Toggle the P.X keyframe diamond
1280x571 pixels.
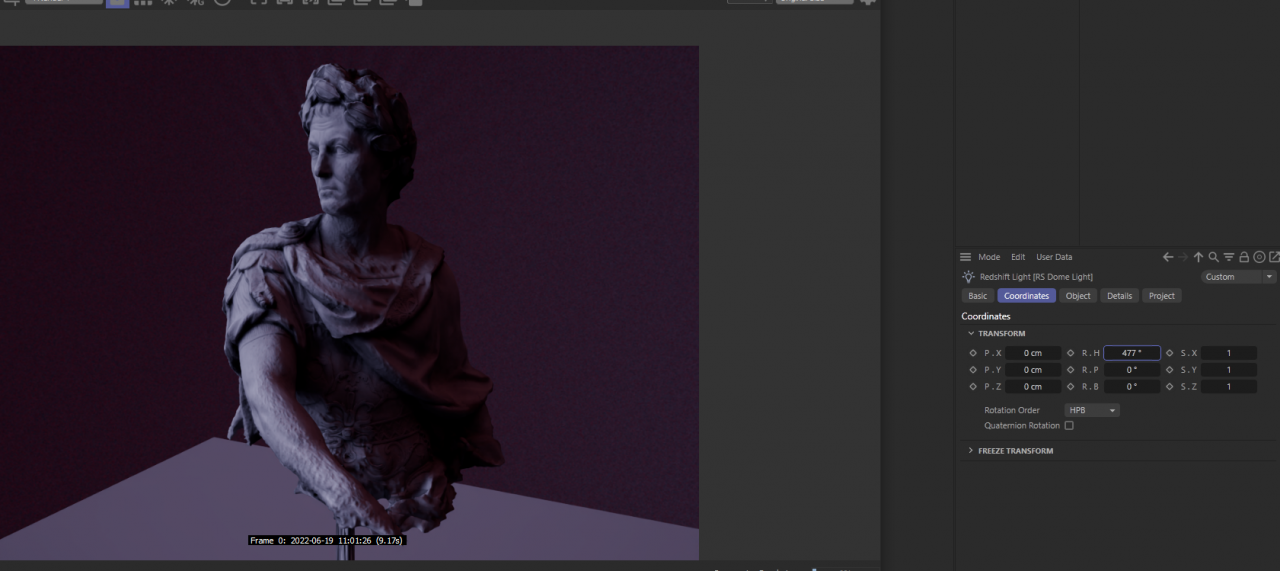click(x=973, y=353)
